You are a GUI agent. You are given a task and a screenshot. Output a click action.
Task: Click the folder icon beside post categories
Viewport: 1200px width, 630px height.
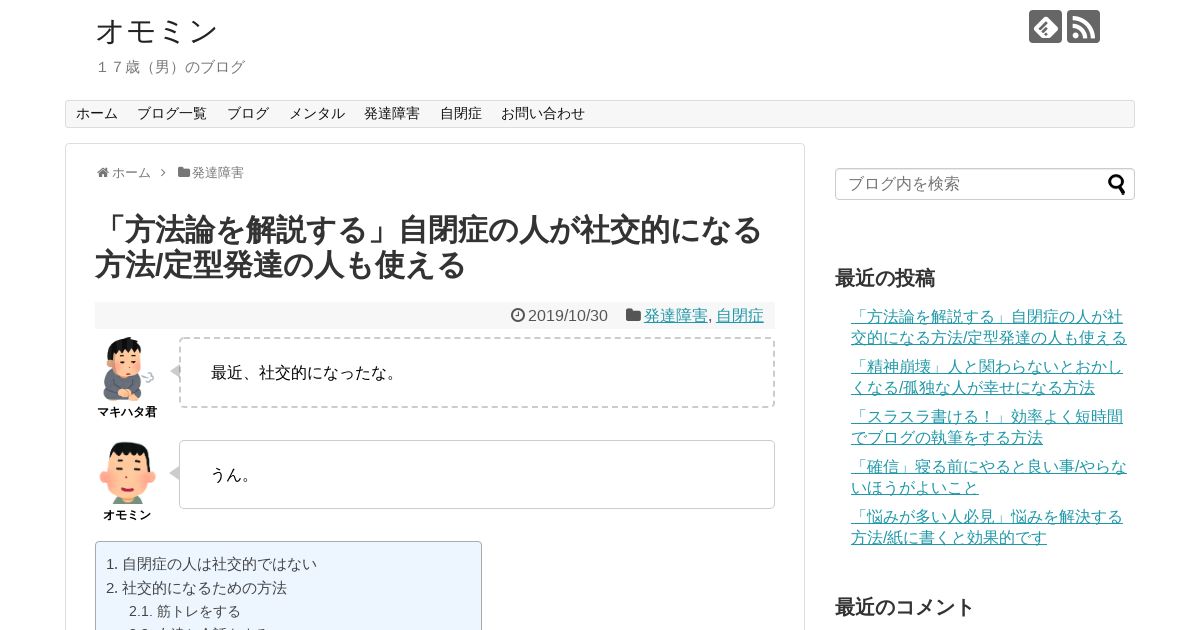(x=633, y=315)
